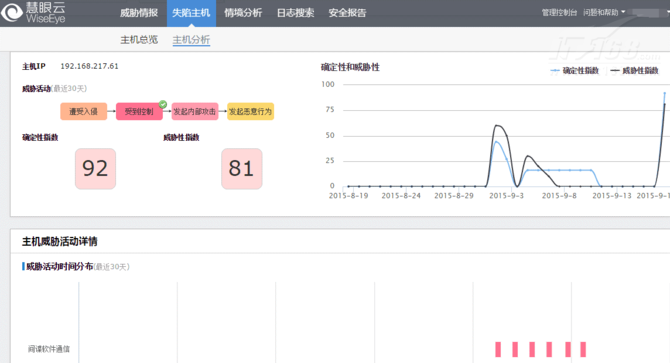Open the 管理控制台 link

click(559, 12)
